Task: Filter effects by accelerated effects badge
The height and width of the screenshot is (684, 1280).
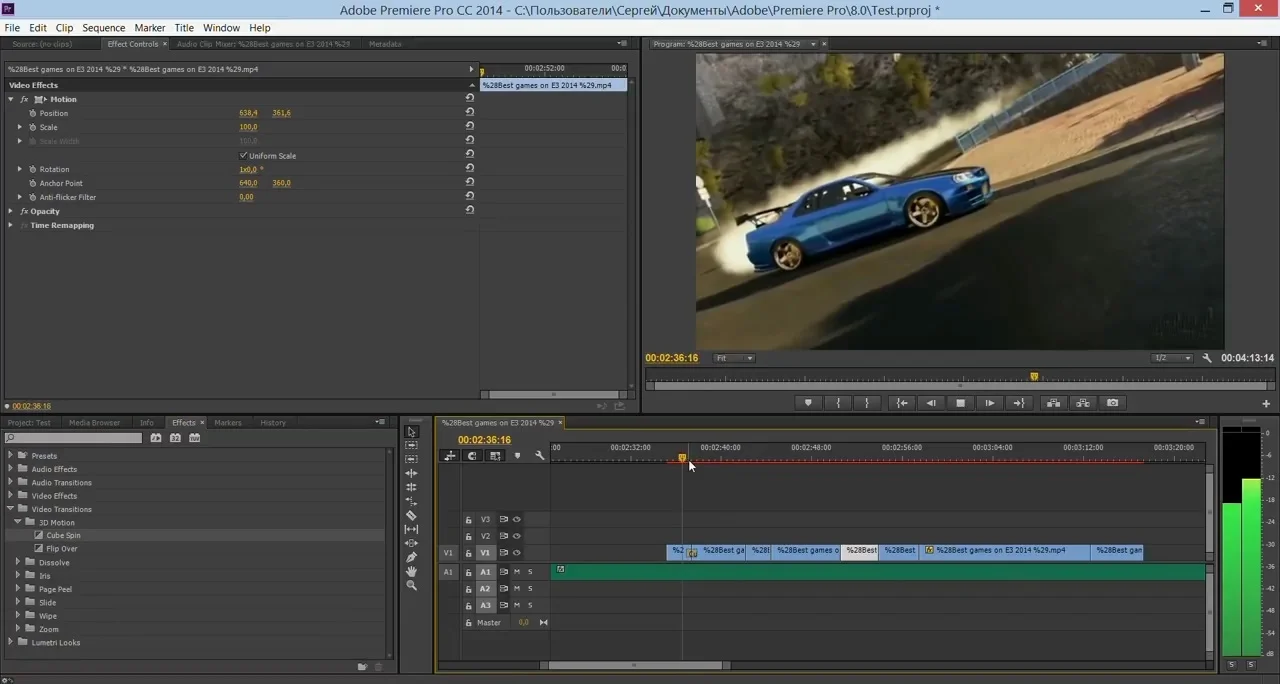Action: (156, 438)
